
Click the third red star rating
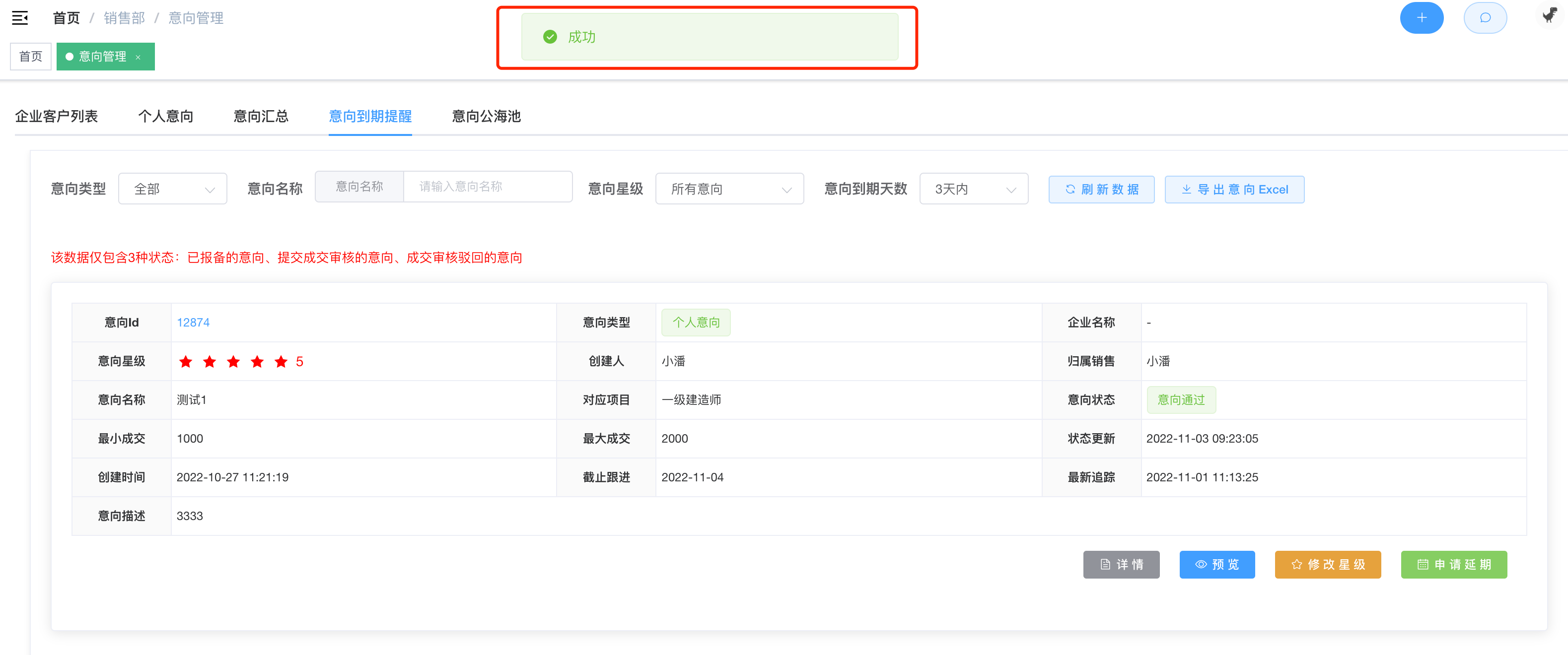point(233,362)
